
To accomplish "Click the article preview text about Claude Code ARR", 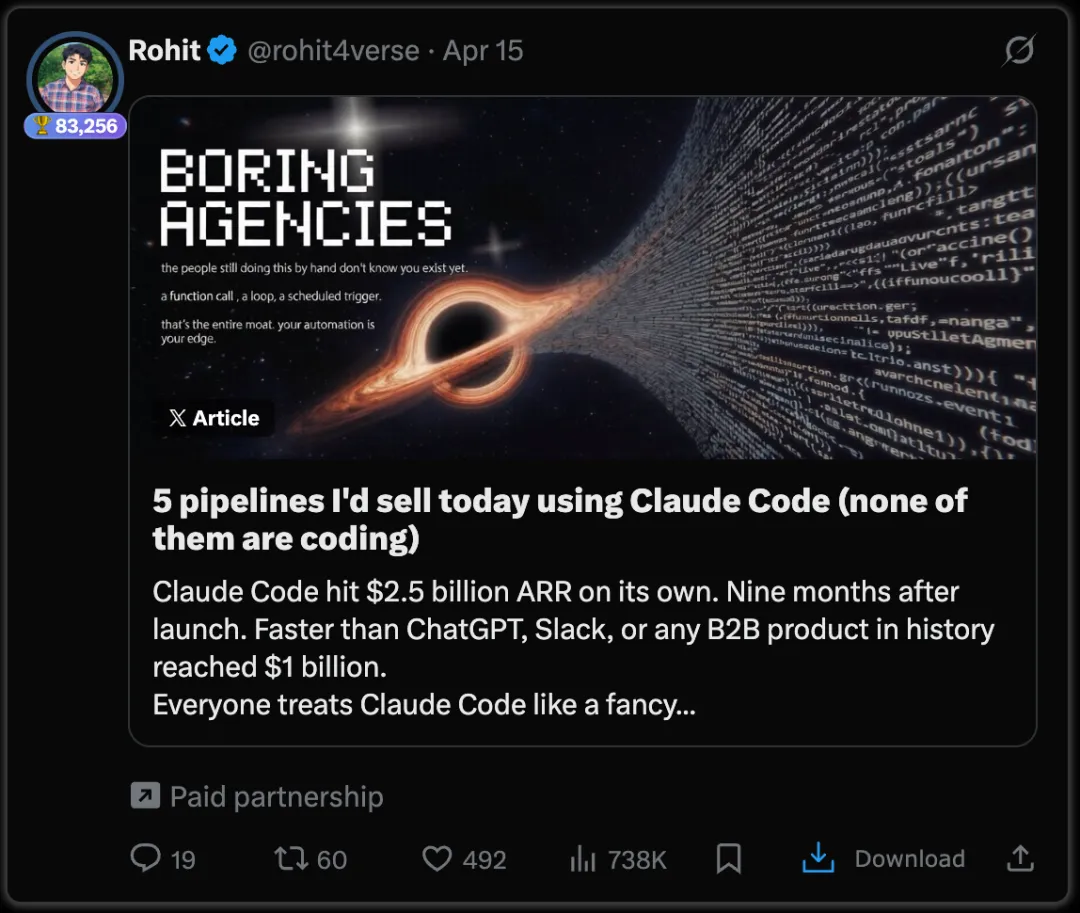I will [x=573, y=648].
